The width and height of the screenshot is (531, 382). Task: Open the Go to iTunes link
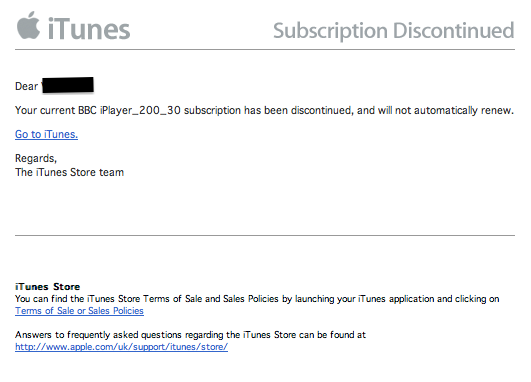coord(46,134)
